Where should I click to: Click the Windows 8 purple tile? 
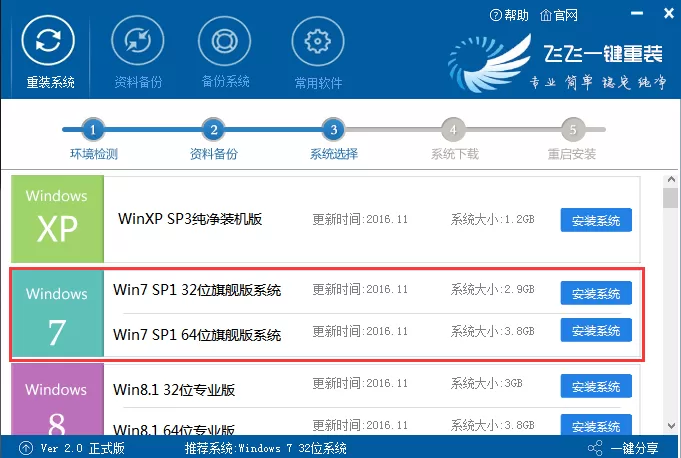57,399
